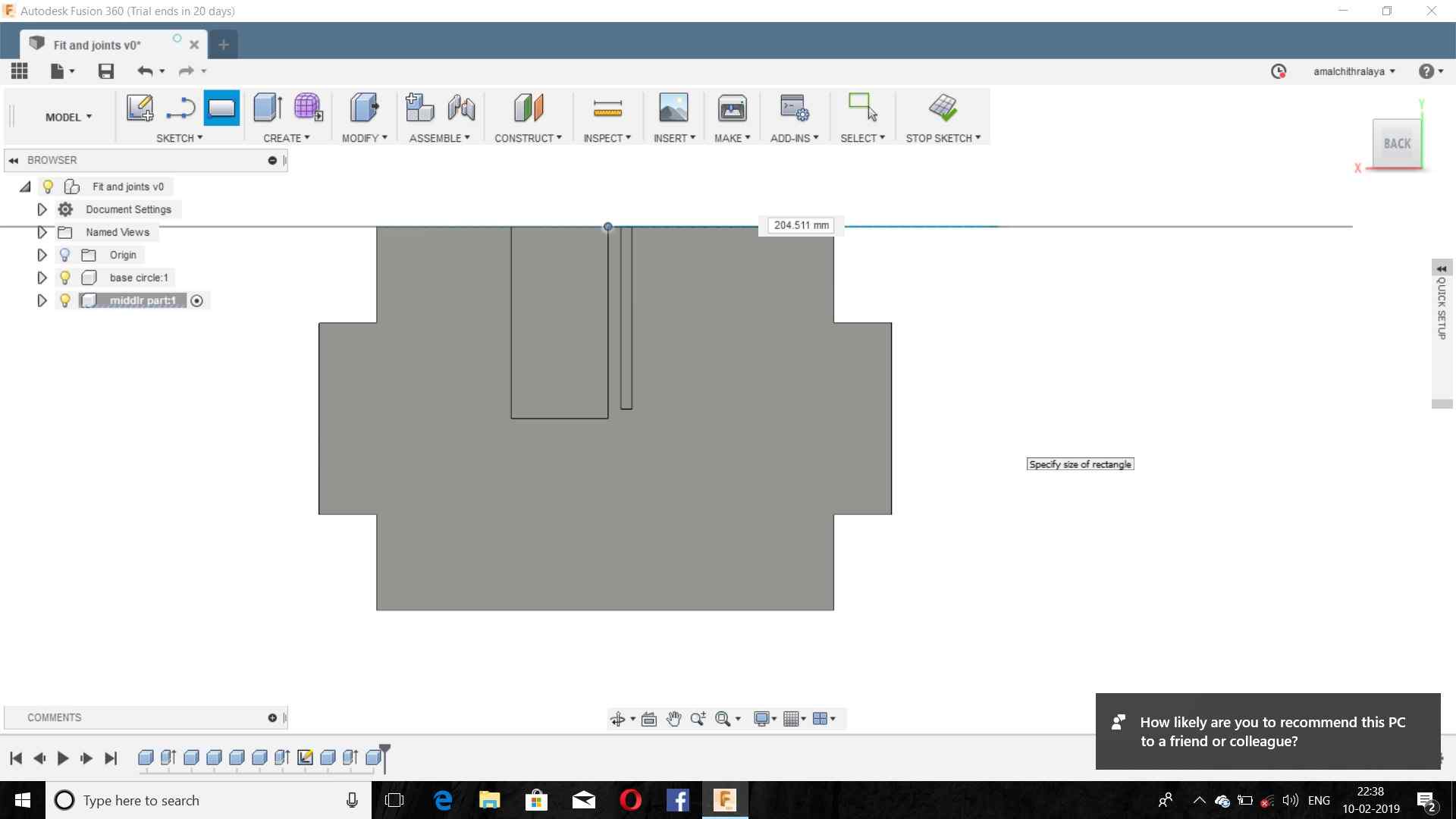Toggle visibility of Origin folder

pyautogui.click(x=65, y=255)
